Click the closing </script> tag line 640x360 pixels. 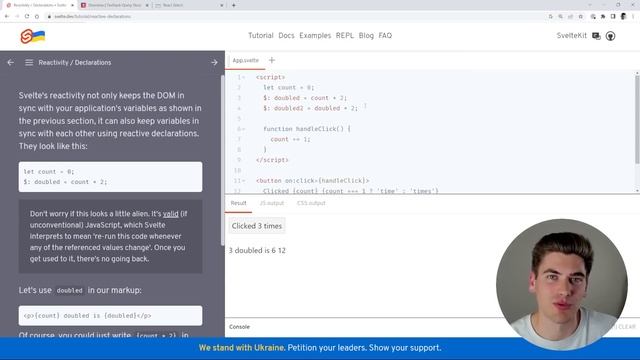click(272, 160)
